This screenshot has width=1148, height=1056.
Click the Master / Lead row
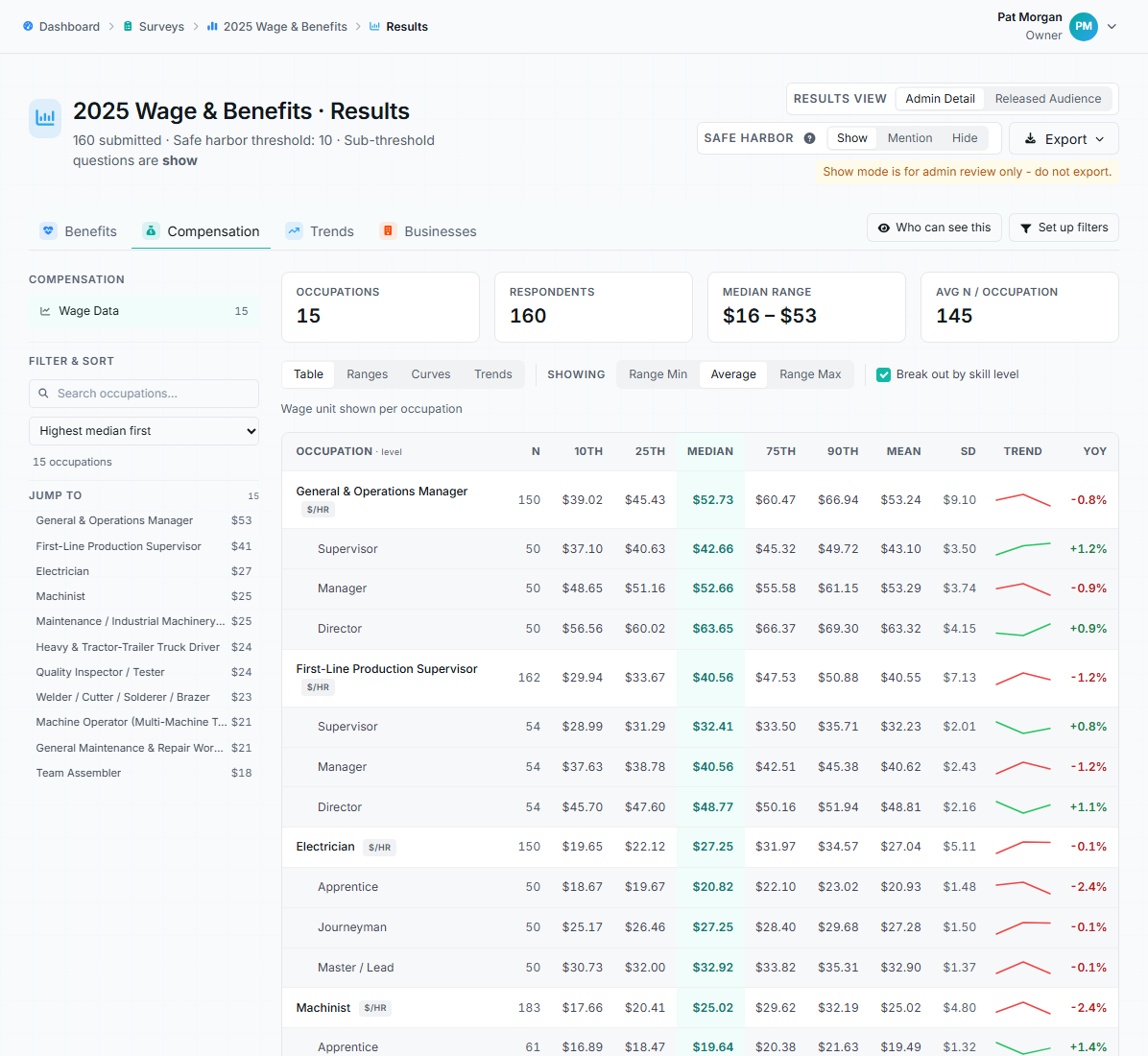tap(700, 968)
